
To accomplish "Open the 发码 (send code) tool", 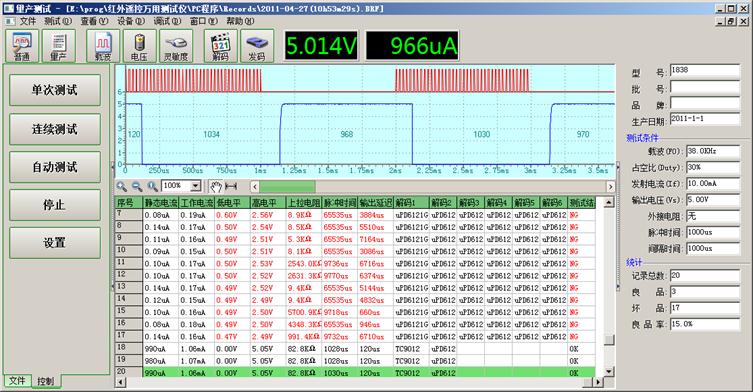I will click(257, 46).
